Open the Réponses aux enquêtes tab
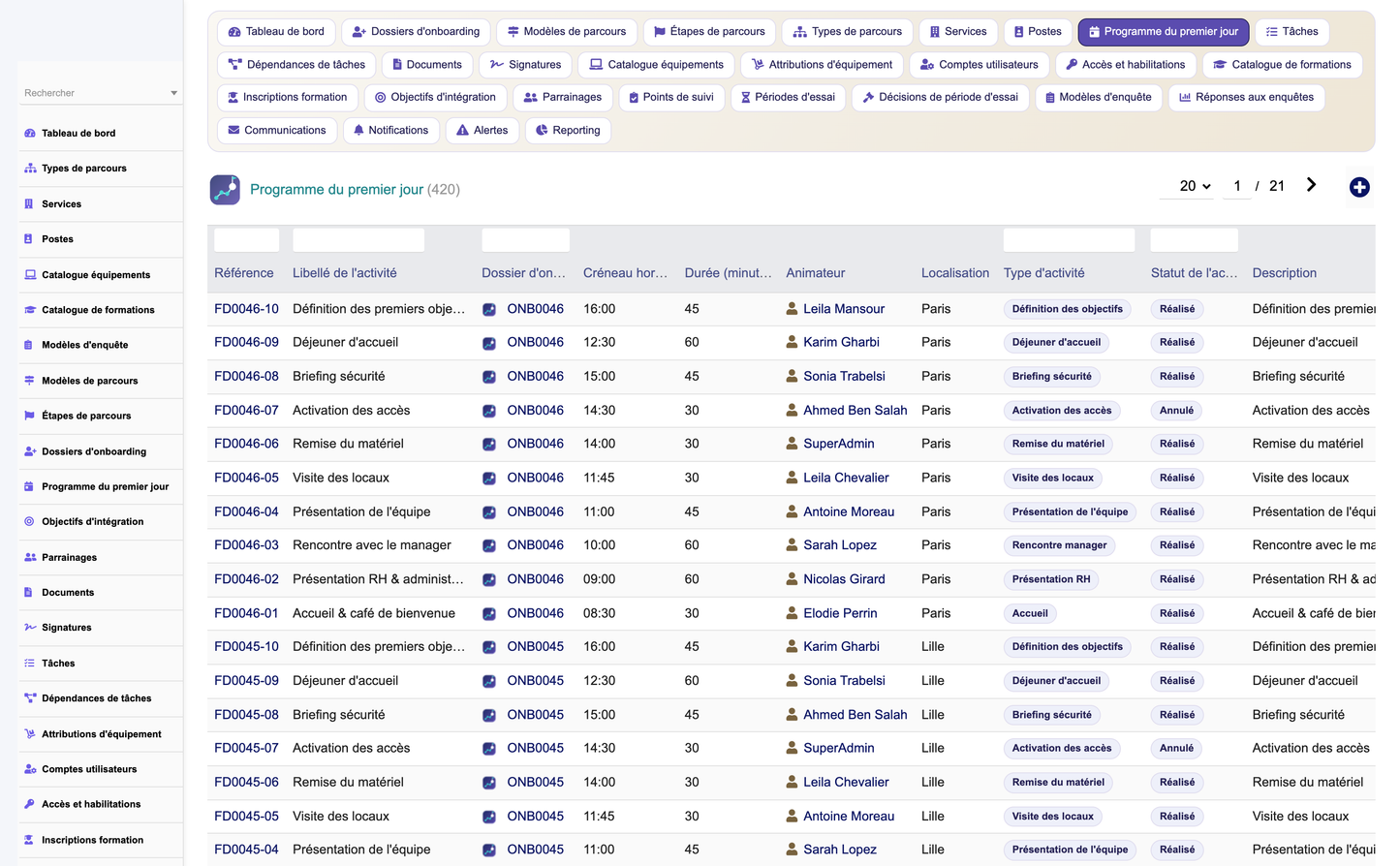The height and width of the screenshot is (866, 1400). 1246,98
